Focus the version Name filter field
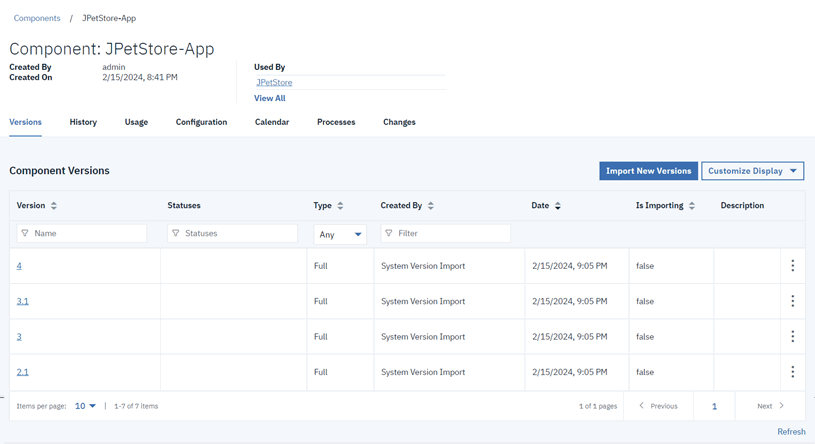Viewport: 815px width, 444px height. 82,233
